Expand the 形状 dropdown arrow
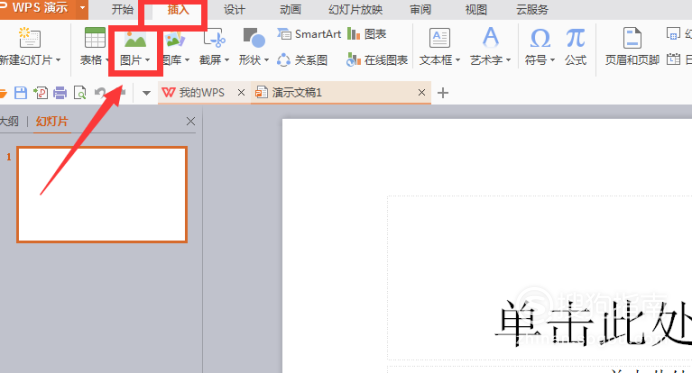692x373 pixels. click(x=267, y=60)
